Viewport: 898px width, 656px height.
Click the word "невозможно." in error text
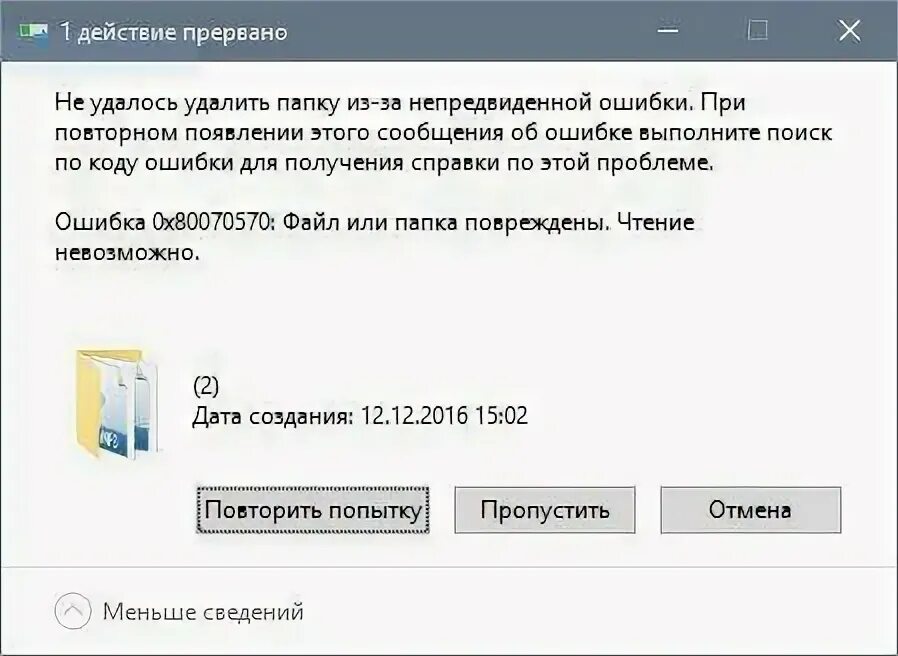click(128, 252)
